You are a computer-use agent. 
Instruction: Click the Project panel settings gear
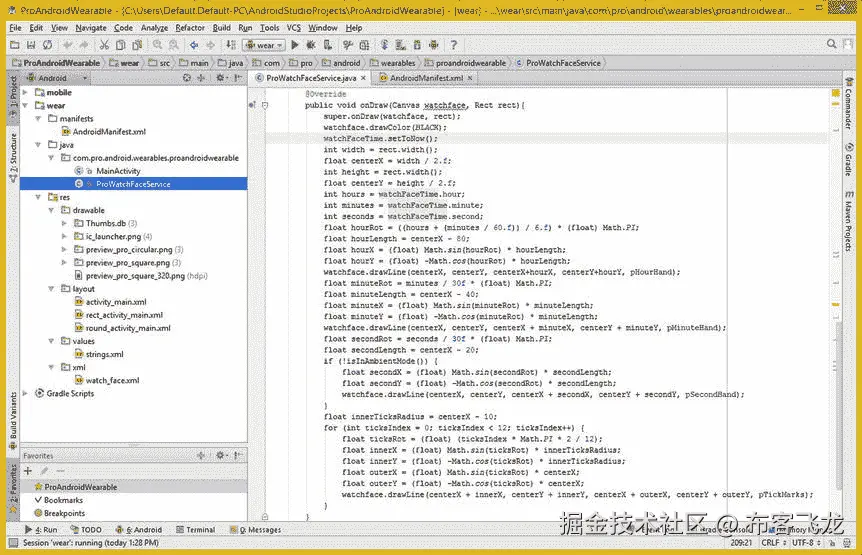[220, 78]
